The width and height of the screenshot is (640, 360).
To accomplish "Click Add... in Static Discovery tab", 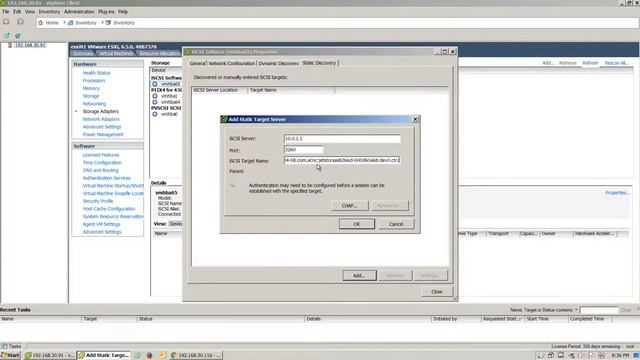I will pos(359,276).
